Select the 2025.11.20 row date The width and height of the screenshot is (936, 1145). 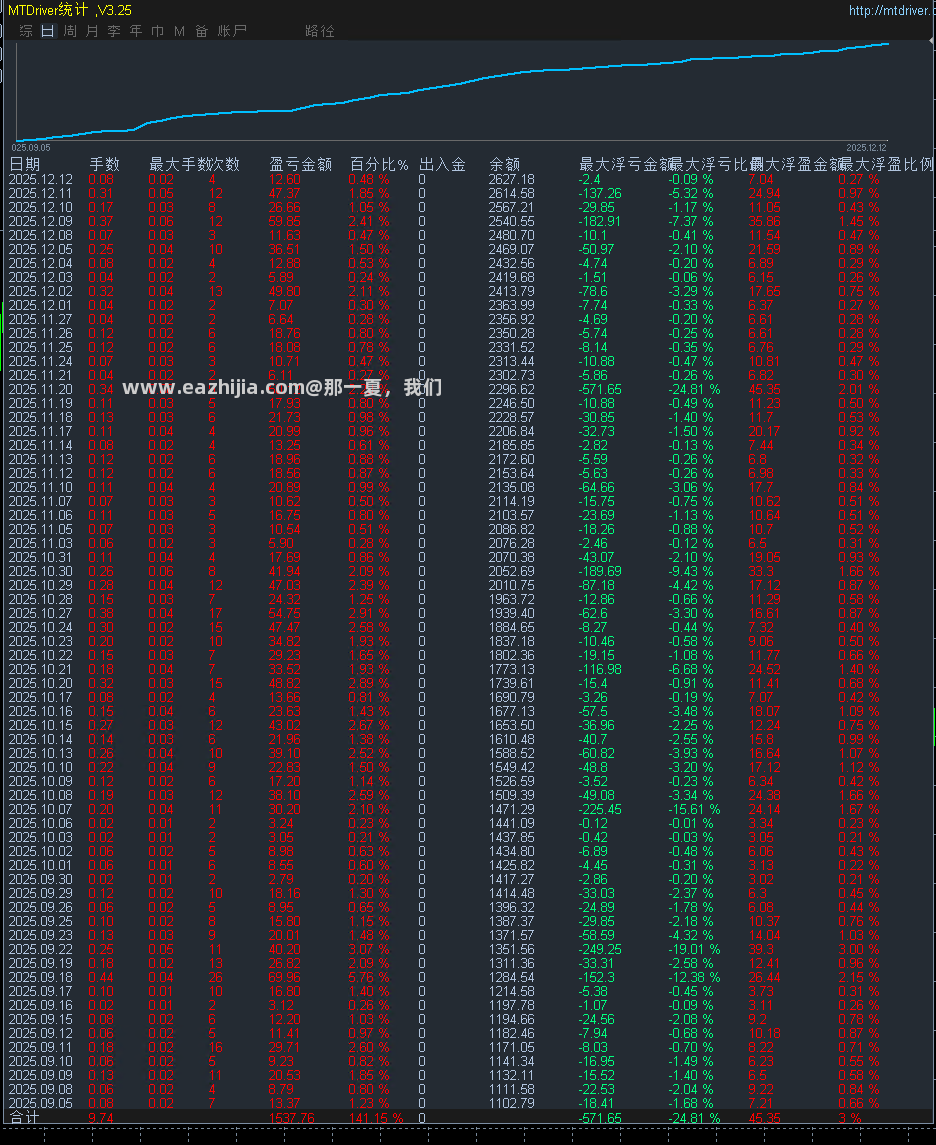click(41, 389)
